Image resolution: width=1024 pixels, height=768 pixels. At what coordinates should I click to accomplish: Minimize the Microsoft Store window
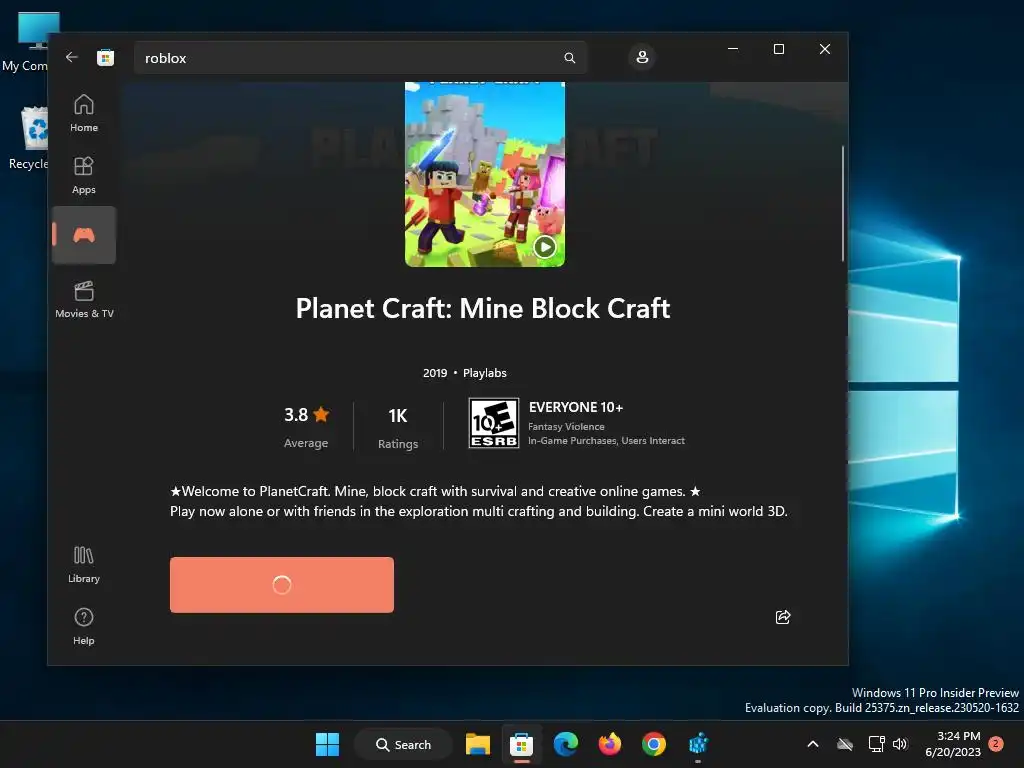click(733, 49)
